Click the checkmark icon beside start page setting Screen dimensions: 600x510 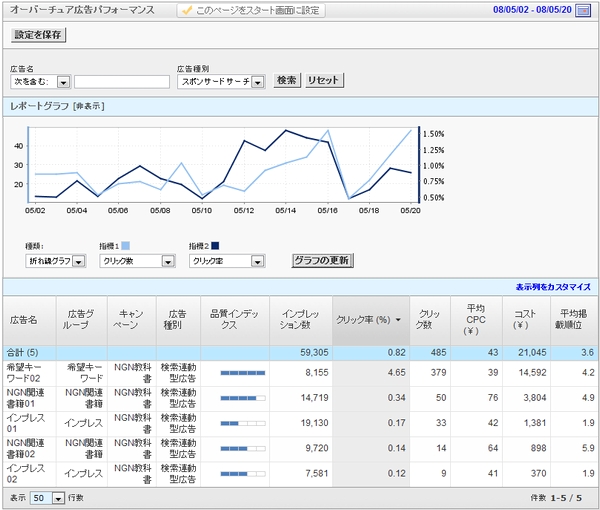click(x=186, y=10)
